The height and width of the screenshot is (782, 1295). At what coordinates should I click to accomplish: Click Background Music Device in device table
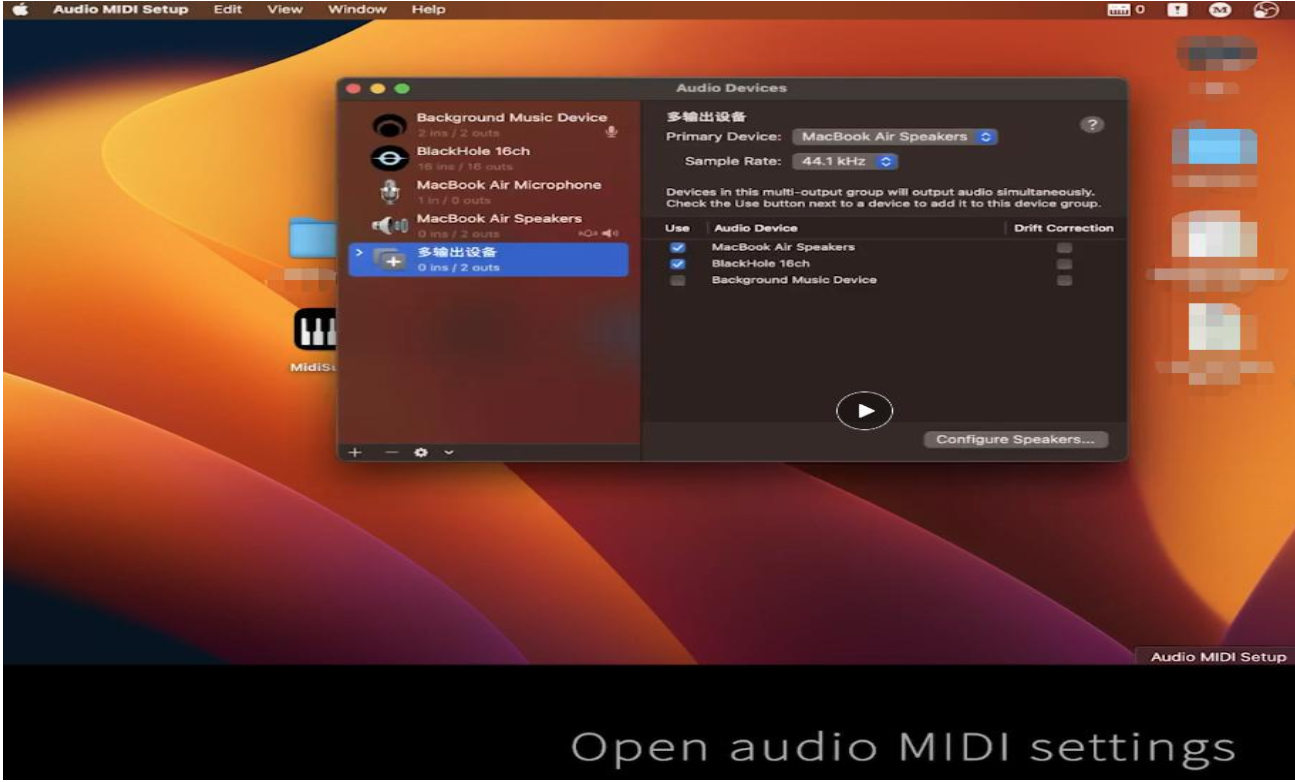point(794,280)
